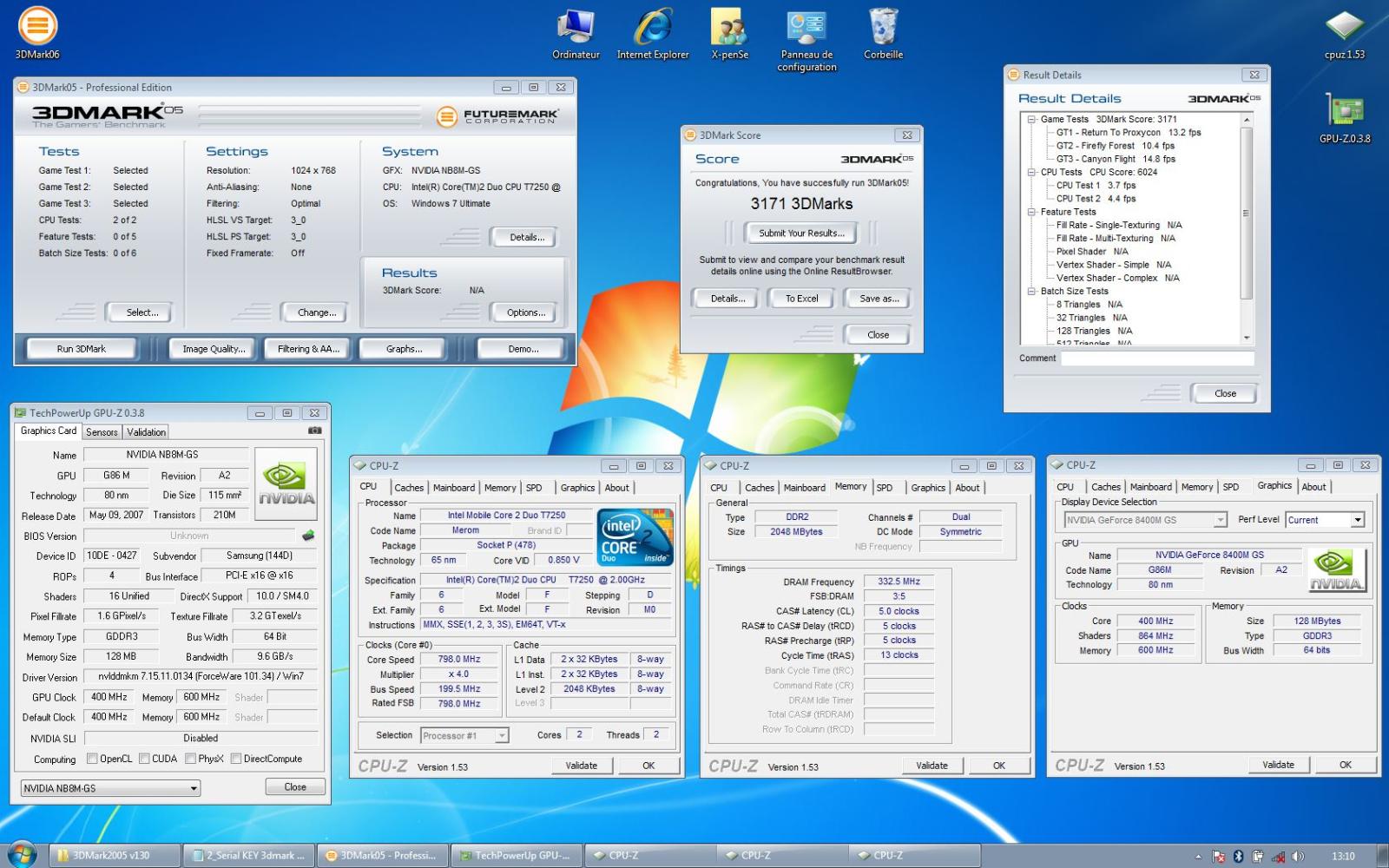Open About tab in Graphics CPU-Z window
The height and width of the screenshot is (868, 1389).
coord(1313,487)
